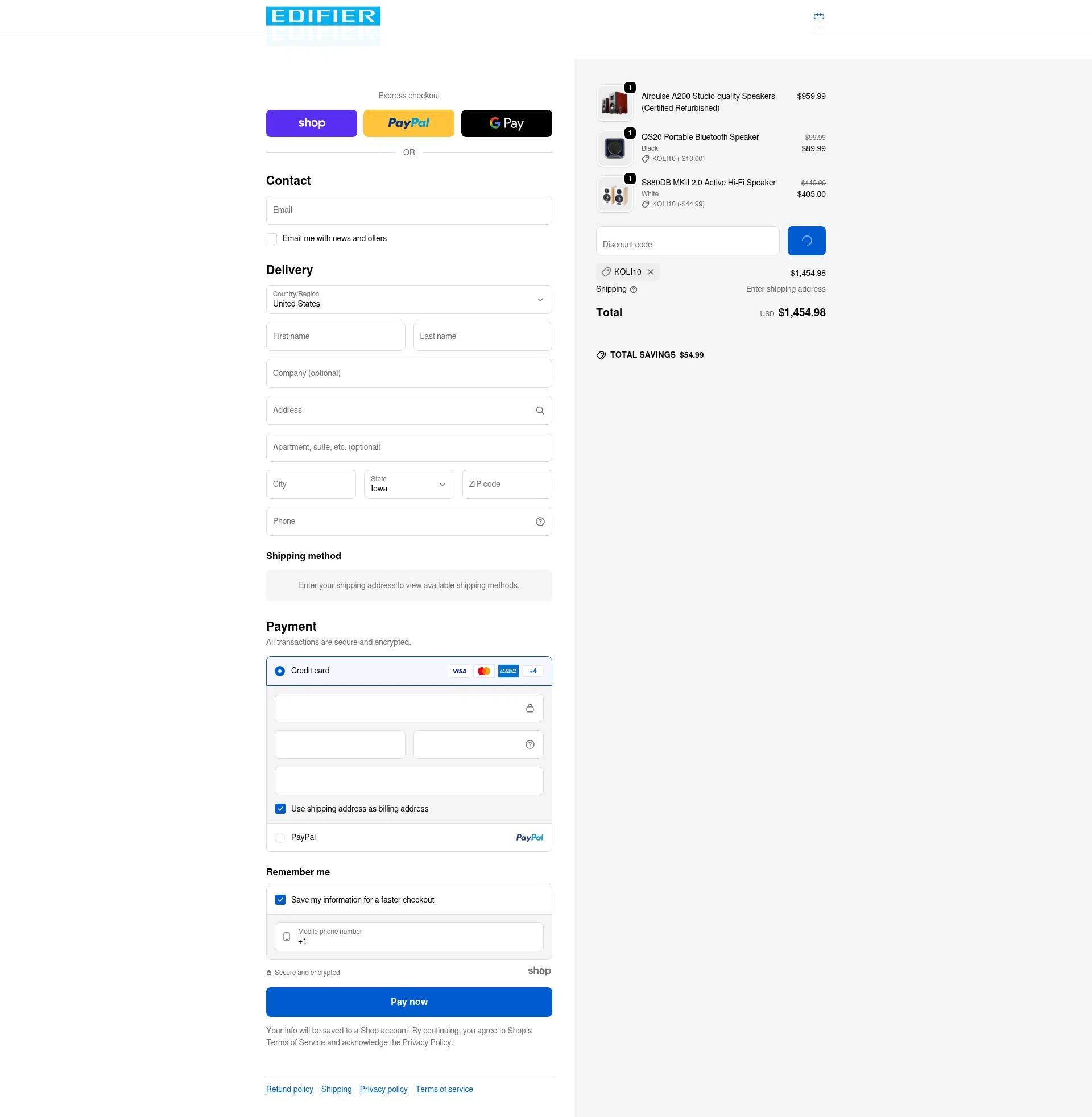Select the PayPal payment radio option

280,837
